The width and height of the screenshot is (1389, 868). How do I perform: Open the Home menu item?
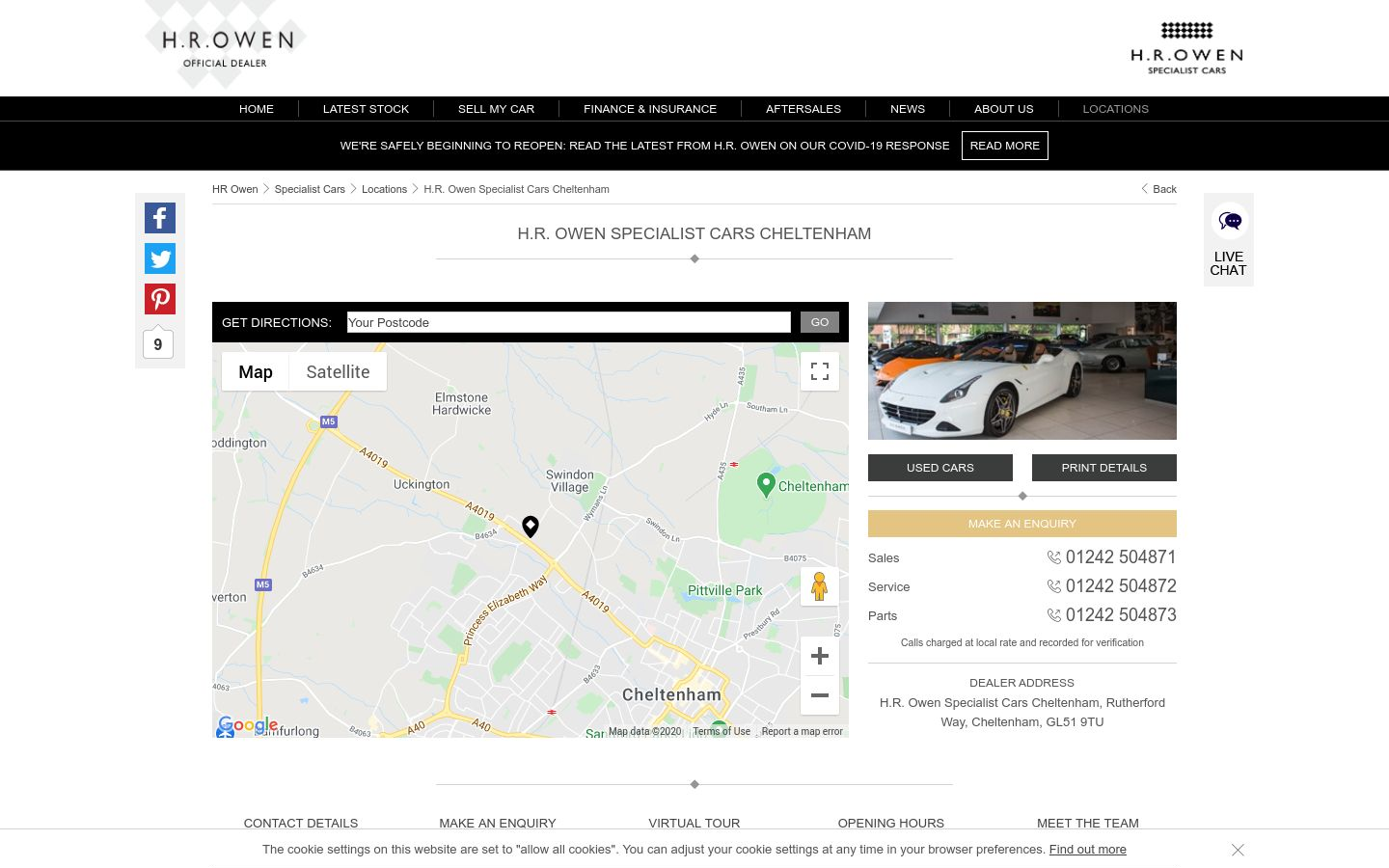tap(257, 109)
